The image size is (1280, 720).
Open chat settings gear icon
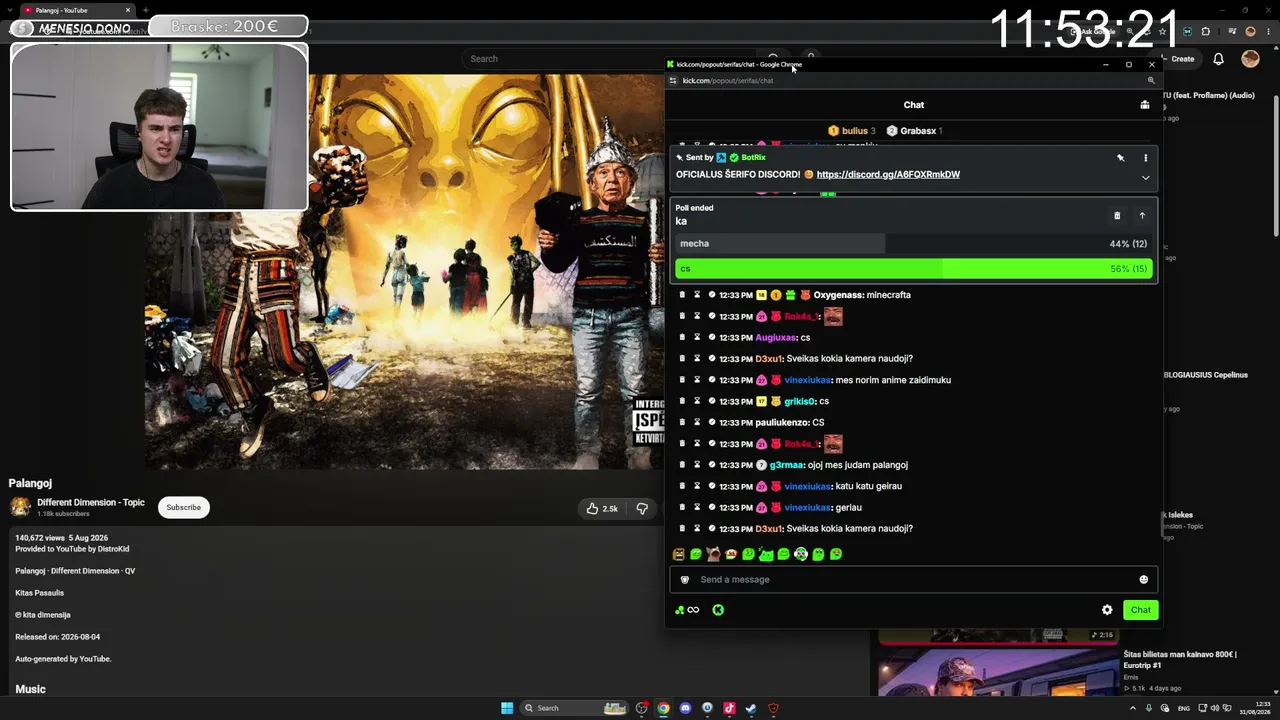coord(1107,610)
